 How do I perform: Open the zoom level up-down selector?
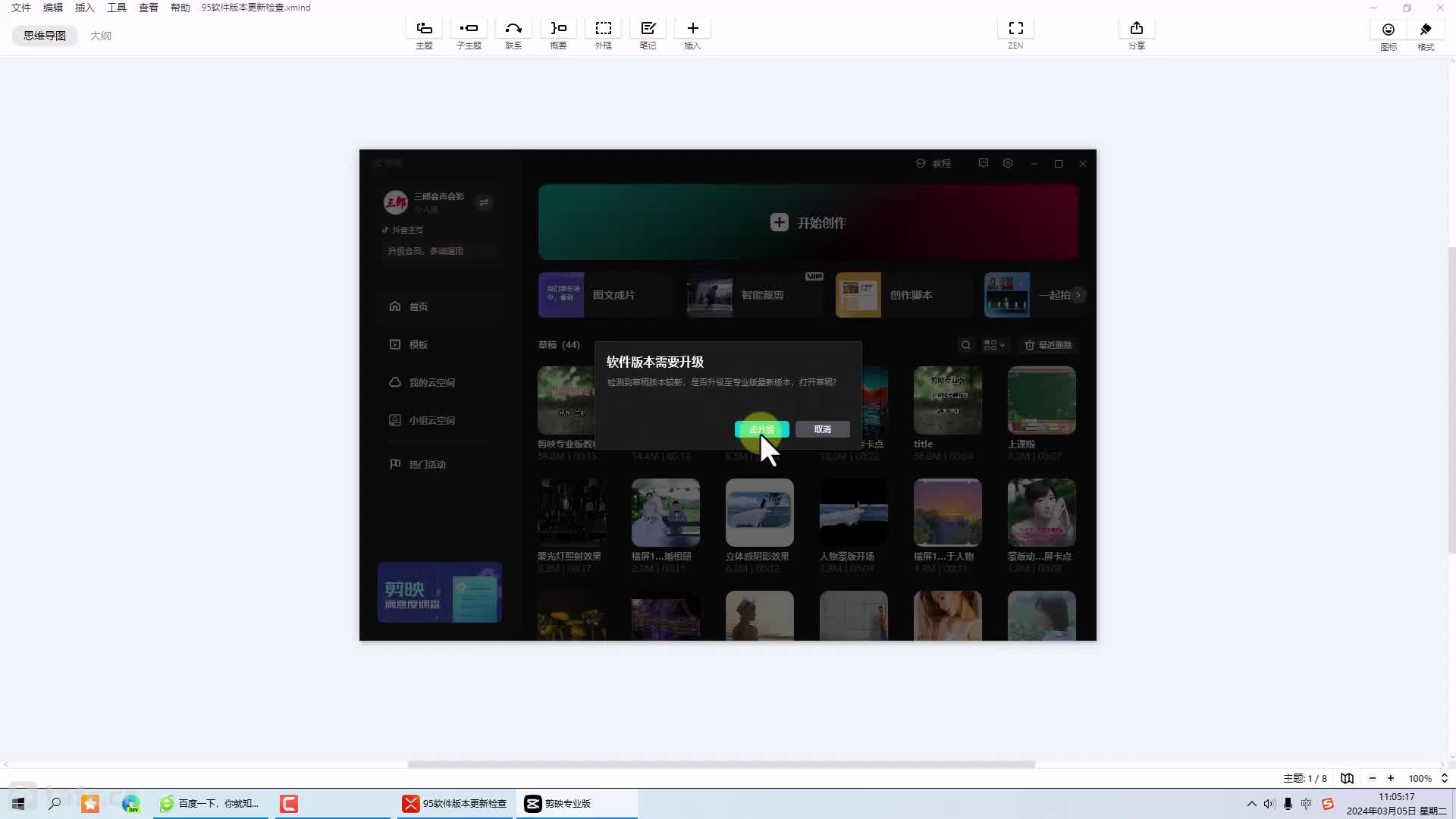pos(1445,778)
